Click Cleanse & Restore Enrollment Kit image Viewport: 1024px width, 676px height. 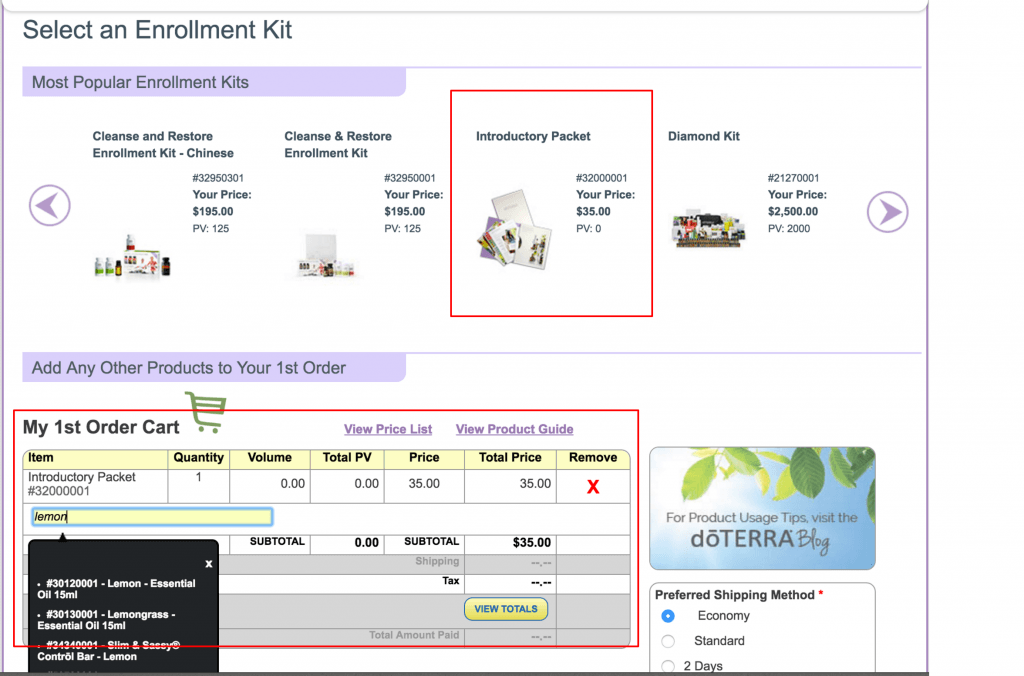(x=325, y=256)
